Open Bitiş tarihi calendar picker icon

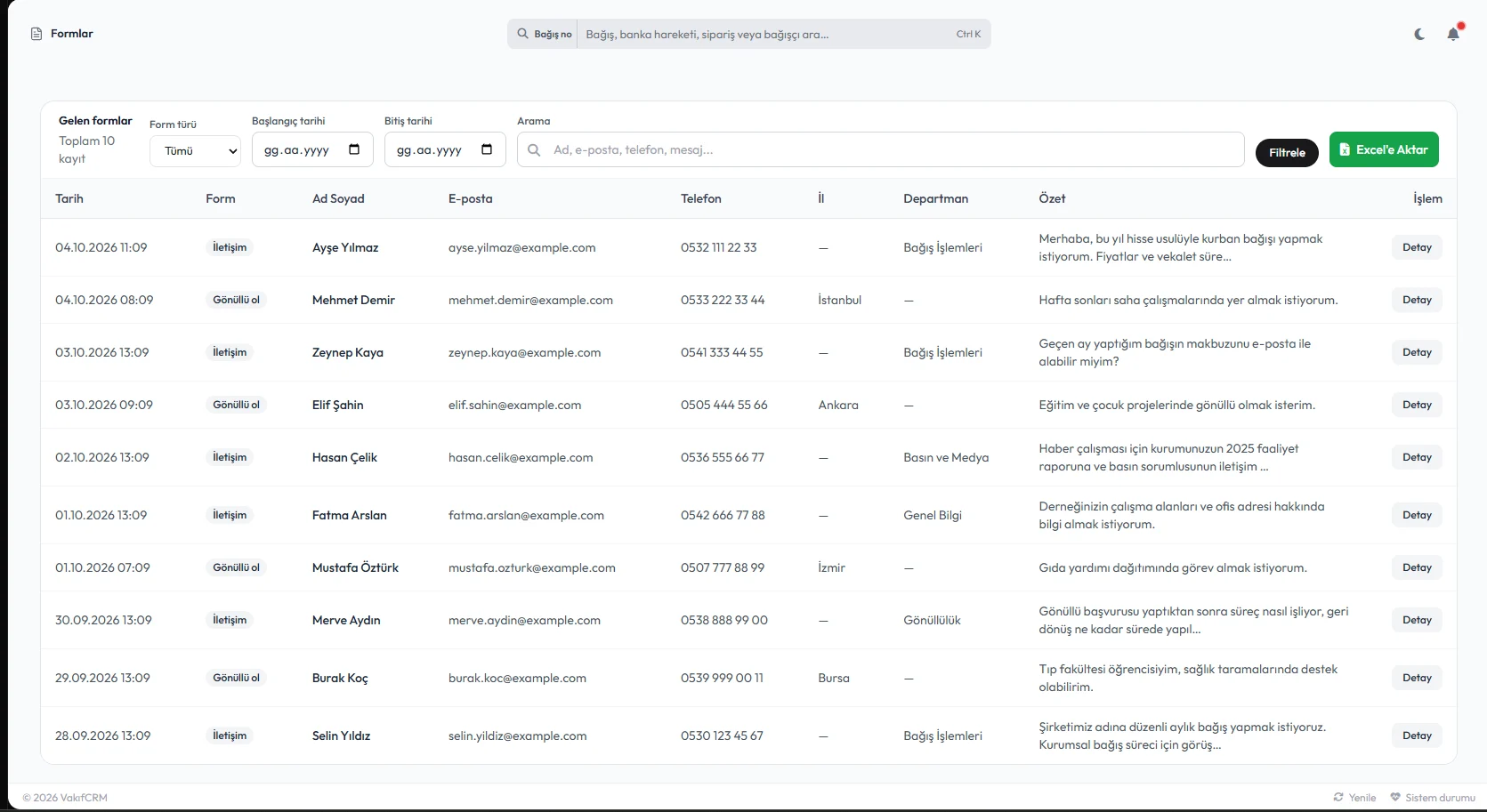(487, 149)
